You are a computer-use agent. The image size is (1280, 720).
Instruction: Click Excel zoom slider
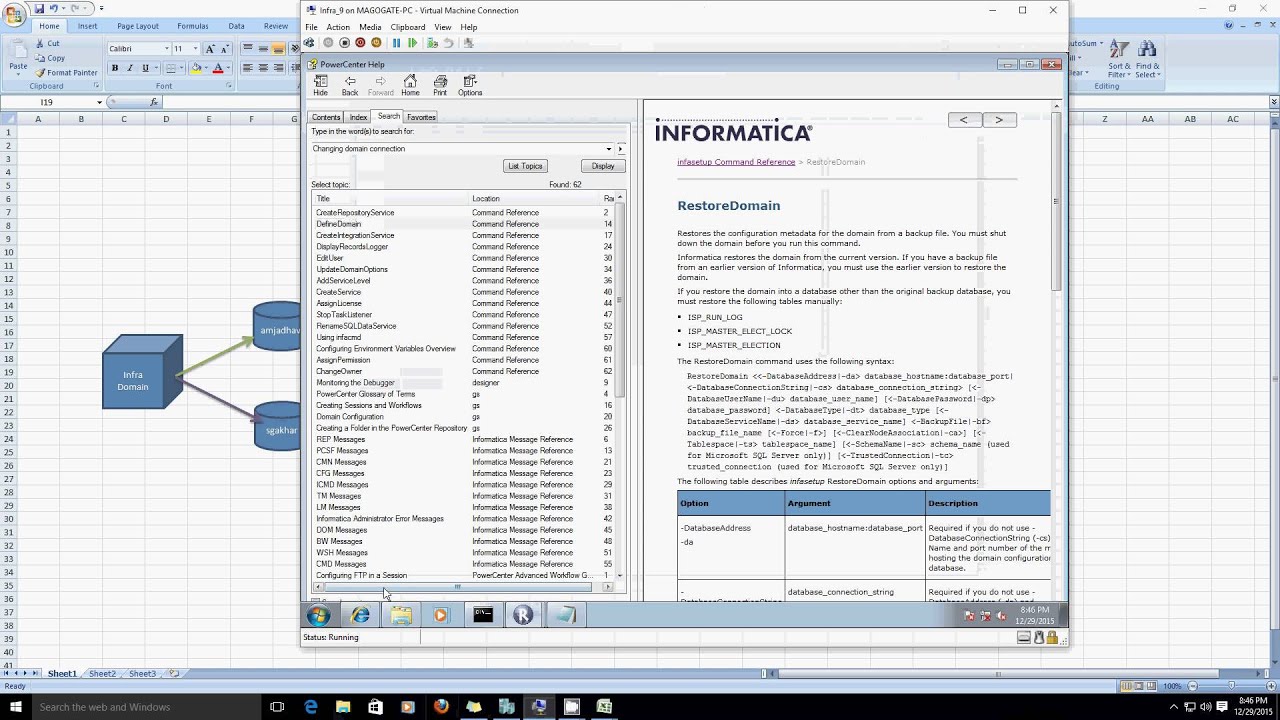pyautogui.click(x=1232, y=686)
